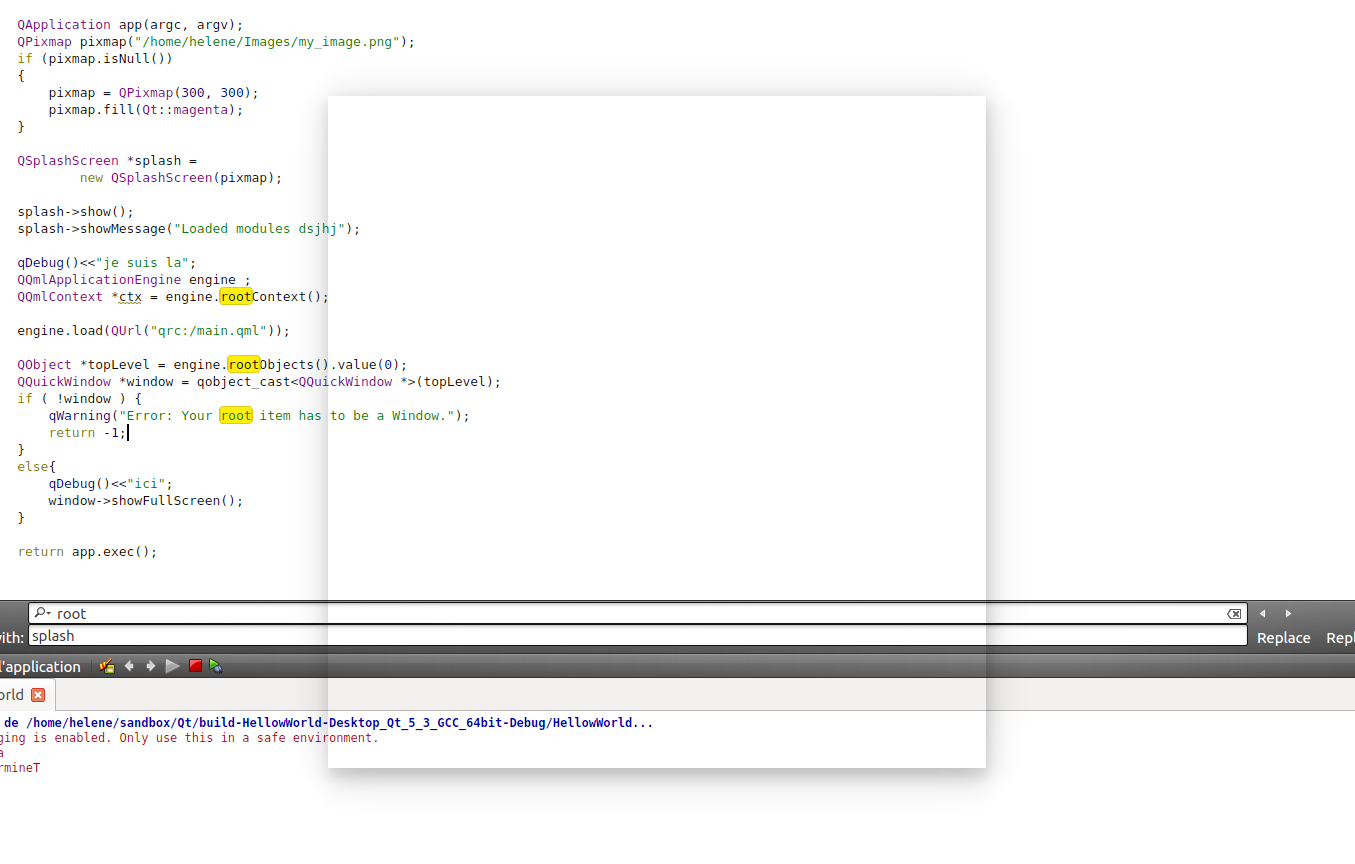Click the 'QApplication app(argc, argv);' line
The image size is (1355, 864).
(130, 24)
